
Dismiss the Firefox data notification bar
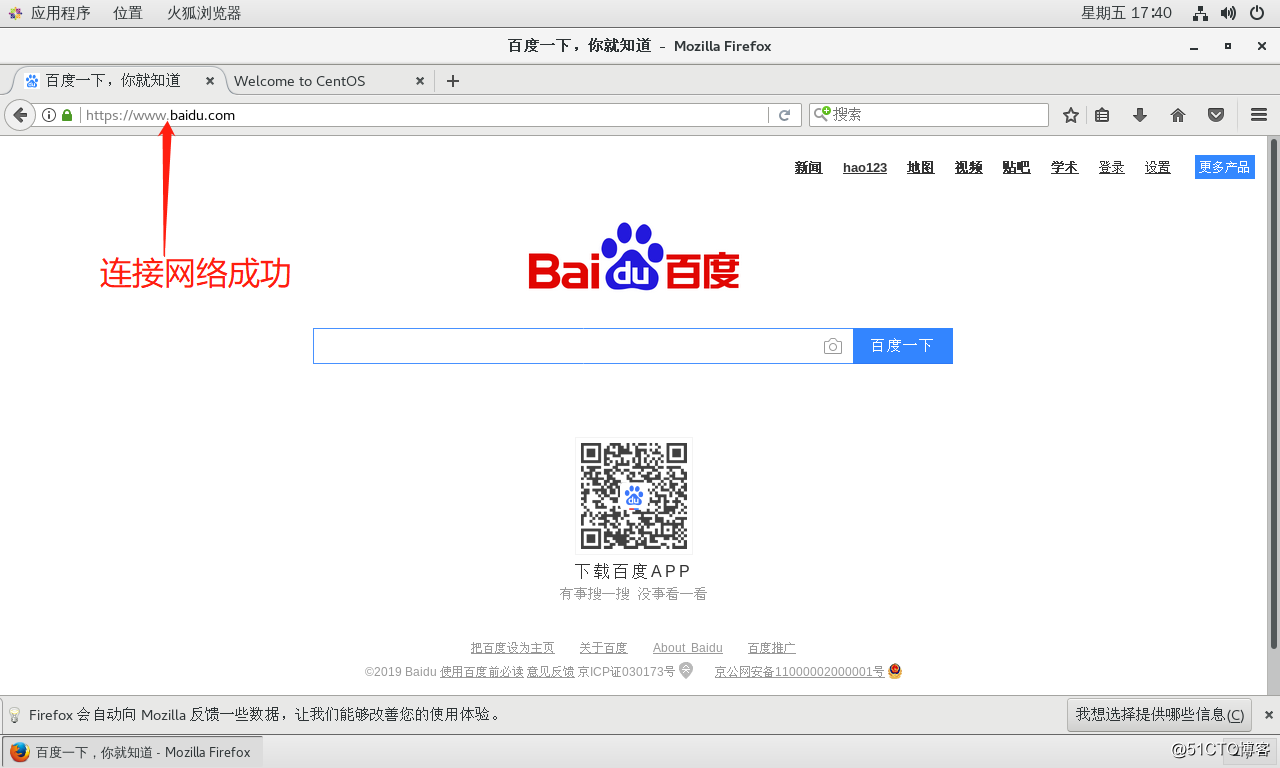tap(1269, 715)
